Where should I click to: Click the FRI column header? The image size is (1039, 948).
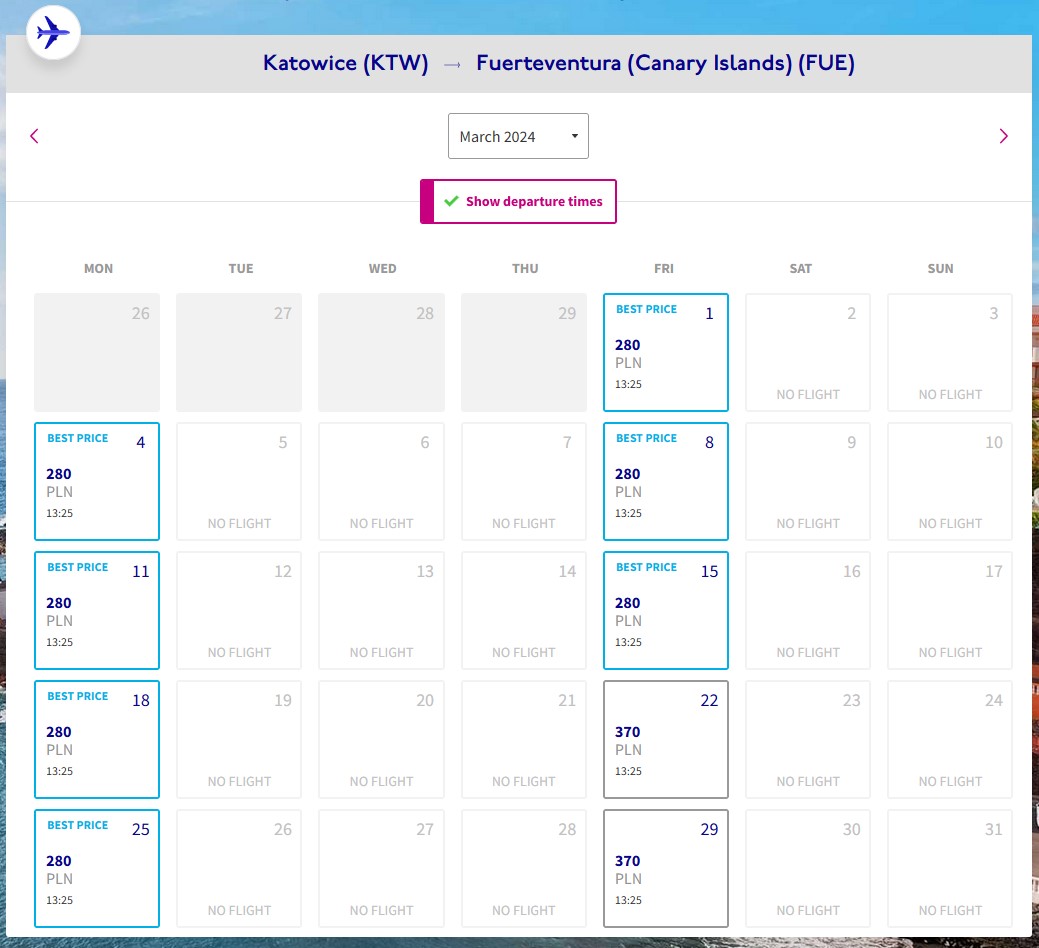(x=663, y=268)
